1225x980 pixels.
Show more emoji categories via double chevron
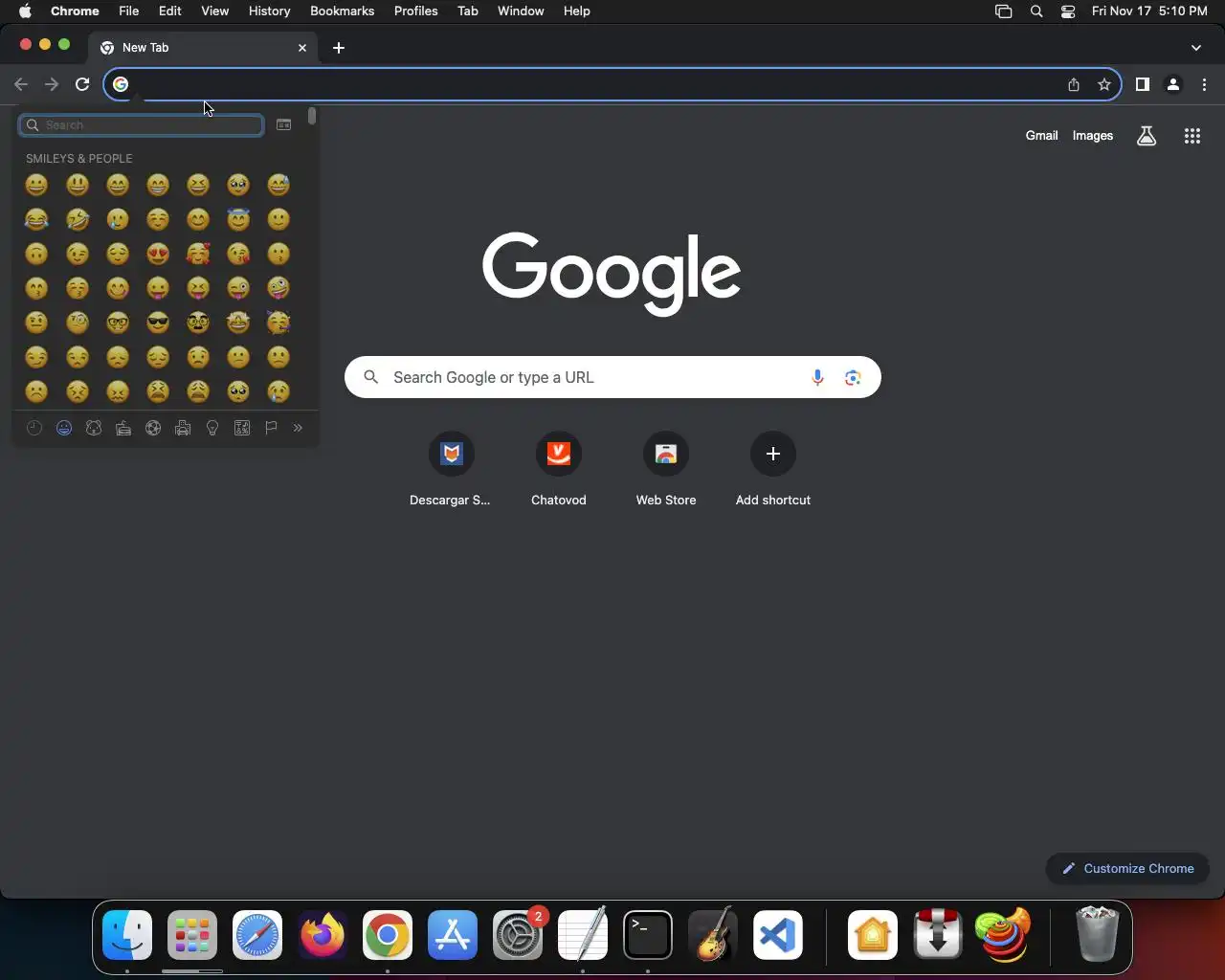298,428
